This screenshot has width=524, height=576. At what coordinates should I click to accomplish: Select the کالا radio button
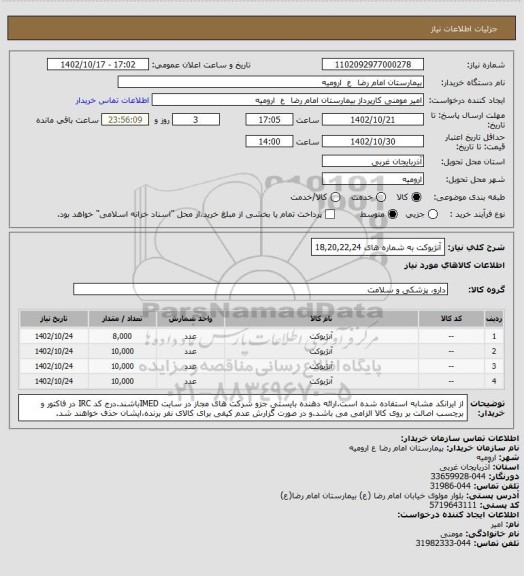[x=416, y=197]
